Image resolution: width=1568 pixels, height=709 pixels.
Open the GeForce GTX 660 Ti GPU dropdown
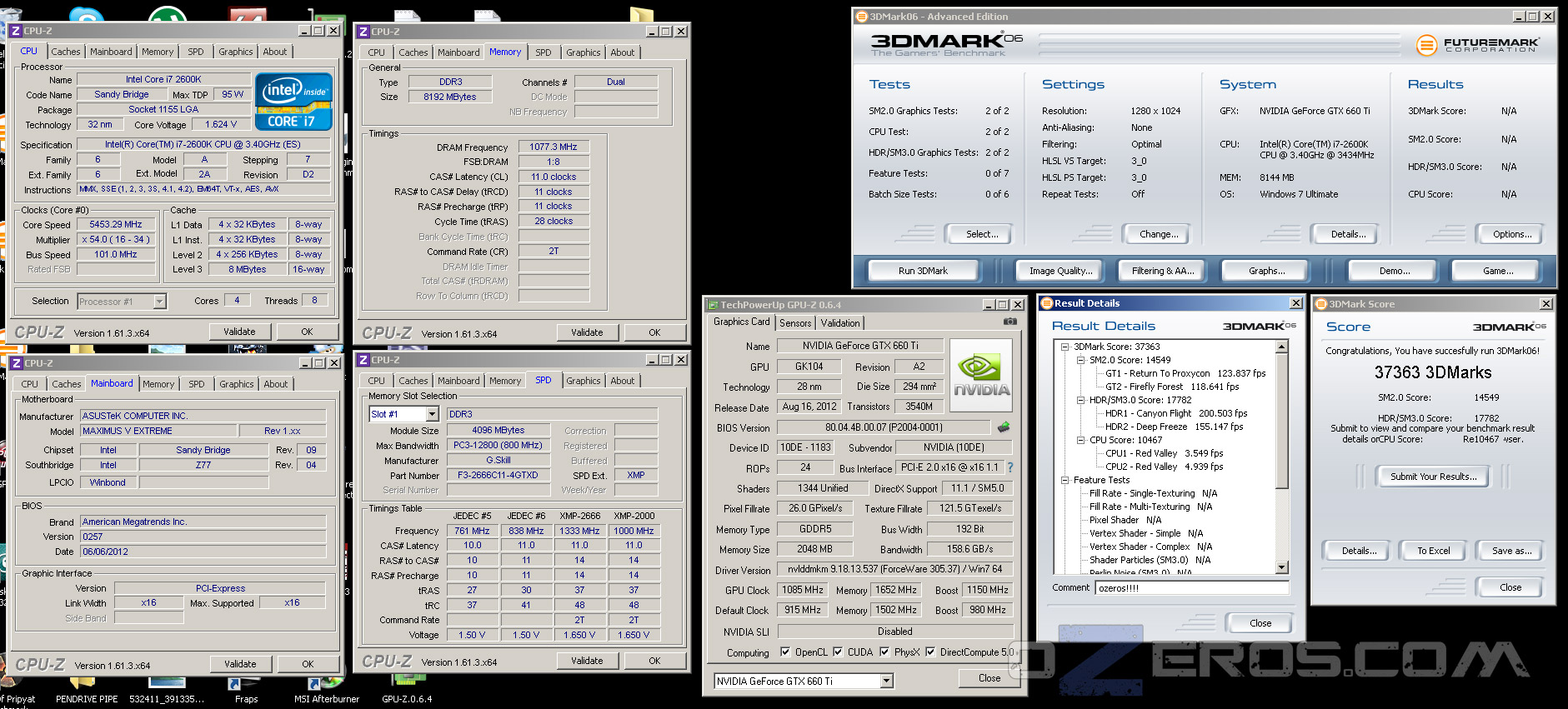[887, 682]
